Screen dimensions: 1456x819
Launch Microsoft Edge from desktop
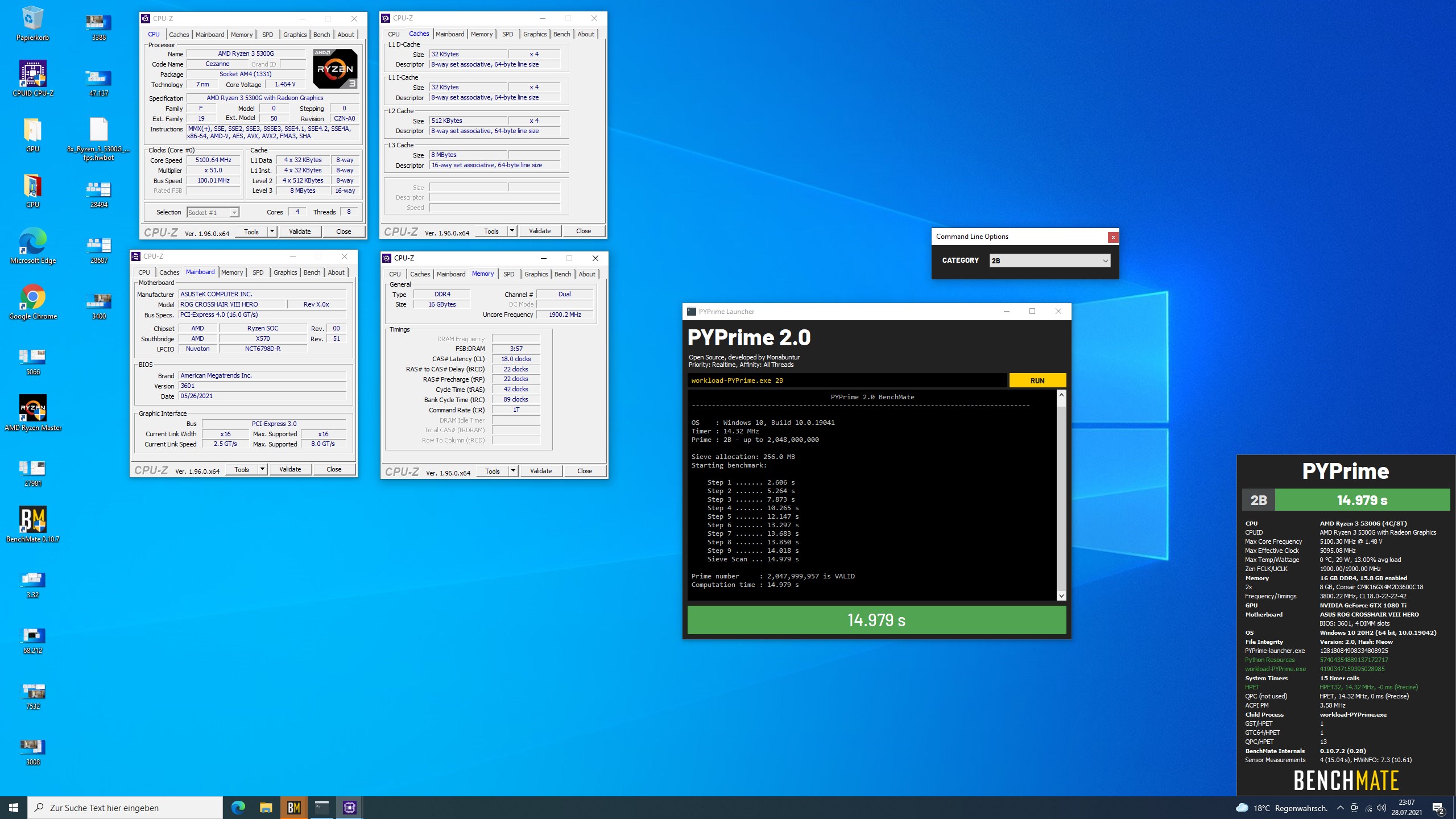click(x=32, y=246)
